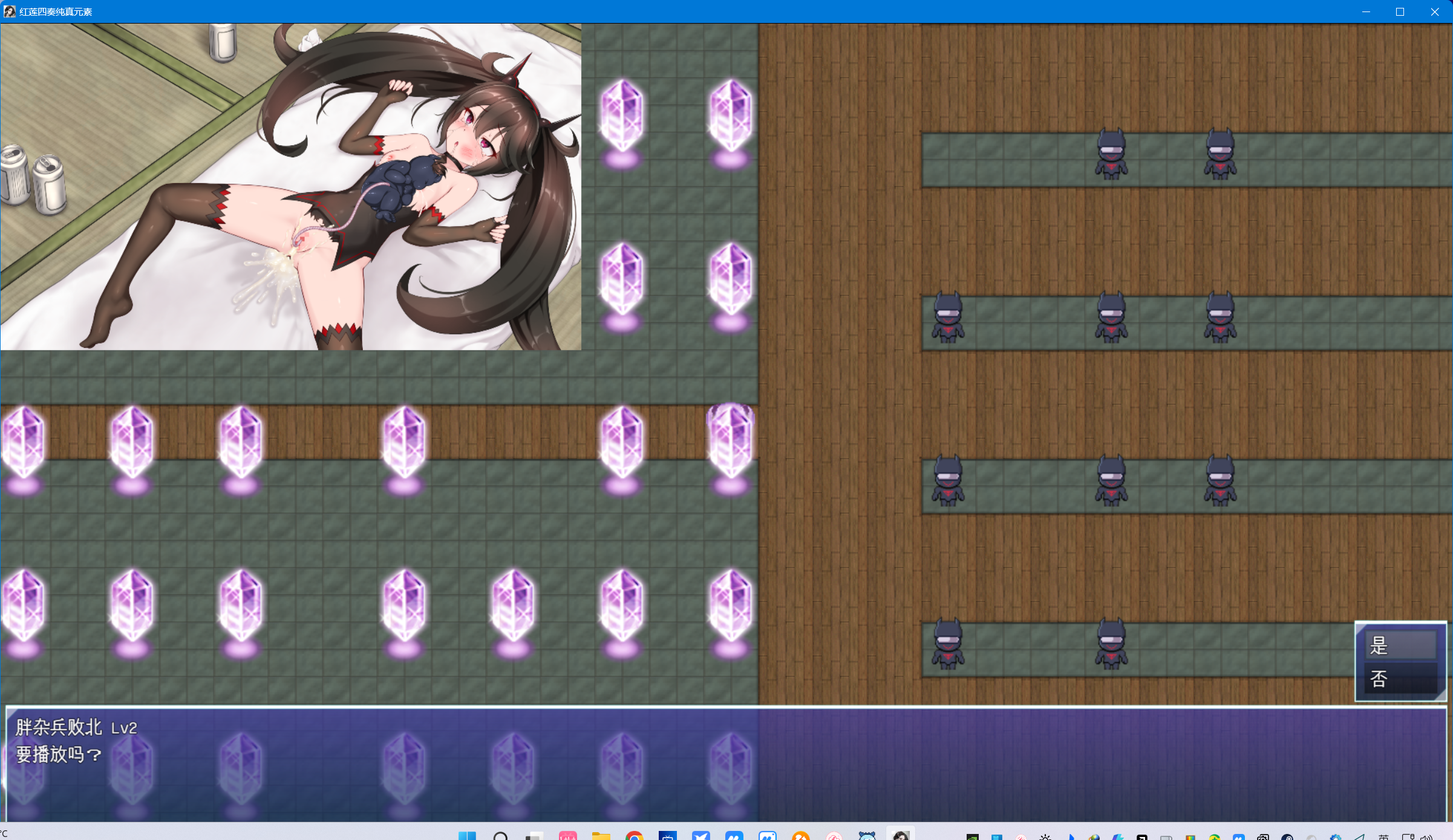
Task: Click the first dark soldier in the bottom row
Action: coord(948,643)
